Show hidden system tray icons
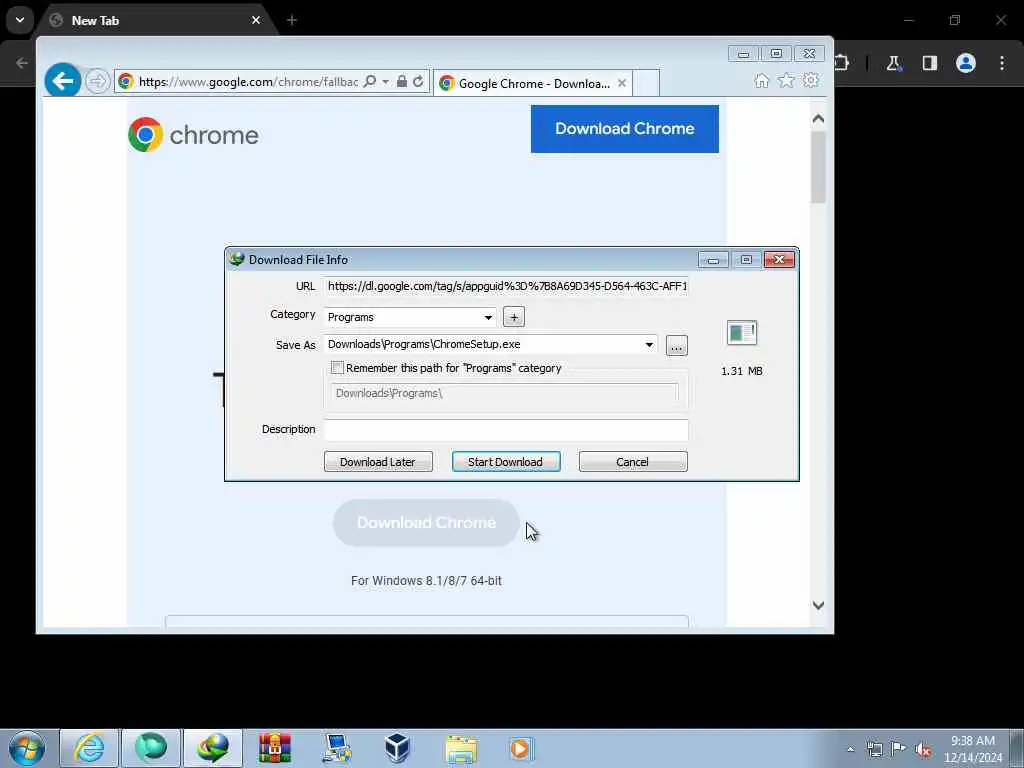Image resolution: width=1024 pixels, height=768 pixels. [850, 749]
